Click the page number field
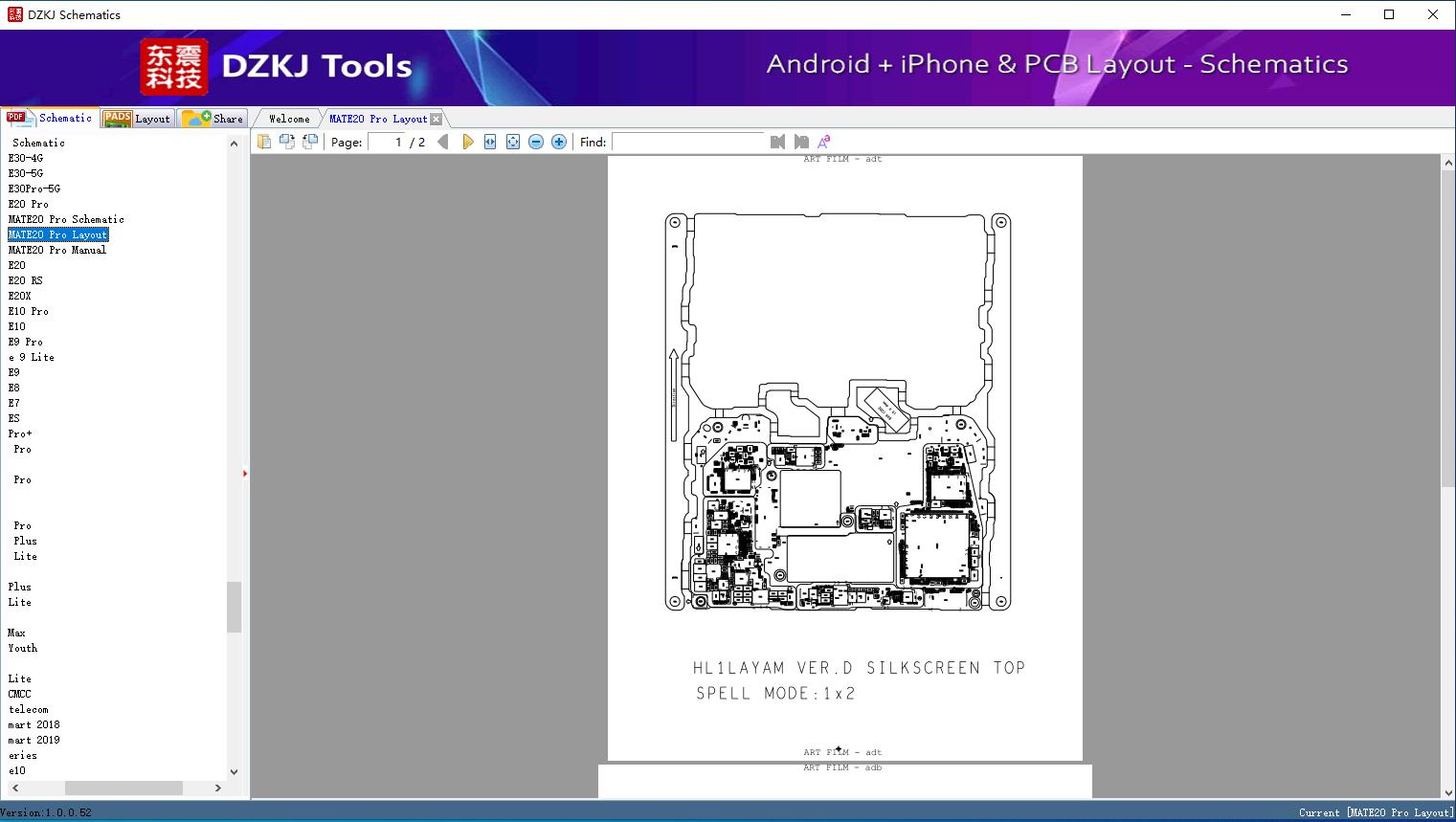This screenshot has width=1456, height=822. point(387,142)
